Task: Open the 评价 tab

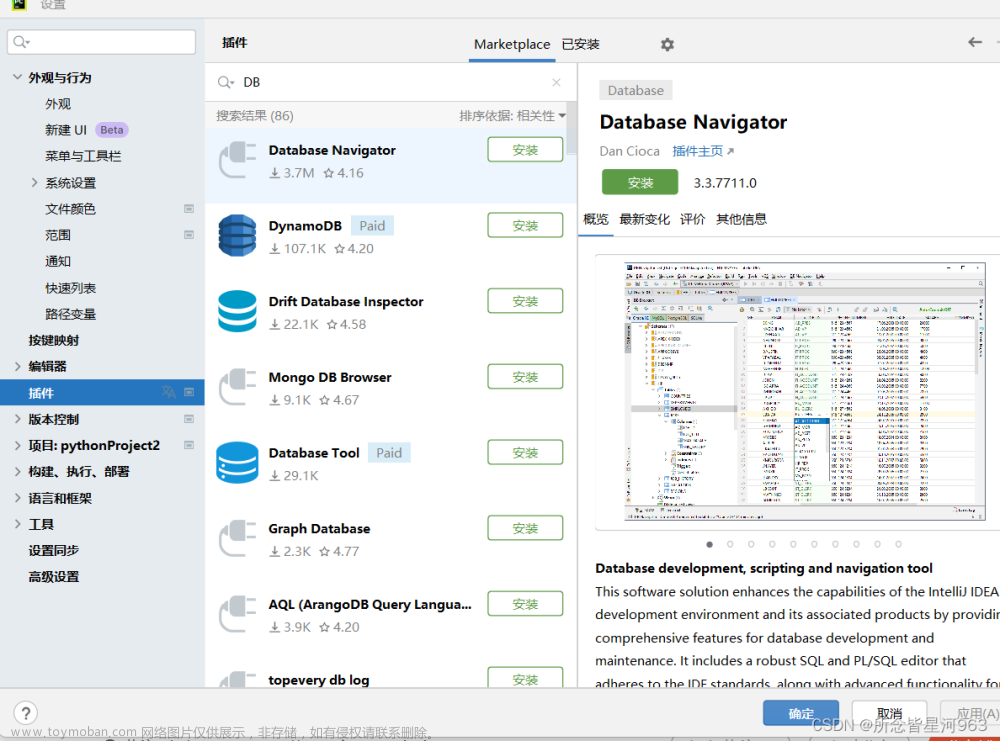Action: click(693, 219)
